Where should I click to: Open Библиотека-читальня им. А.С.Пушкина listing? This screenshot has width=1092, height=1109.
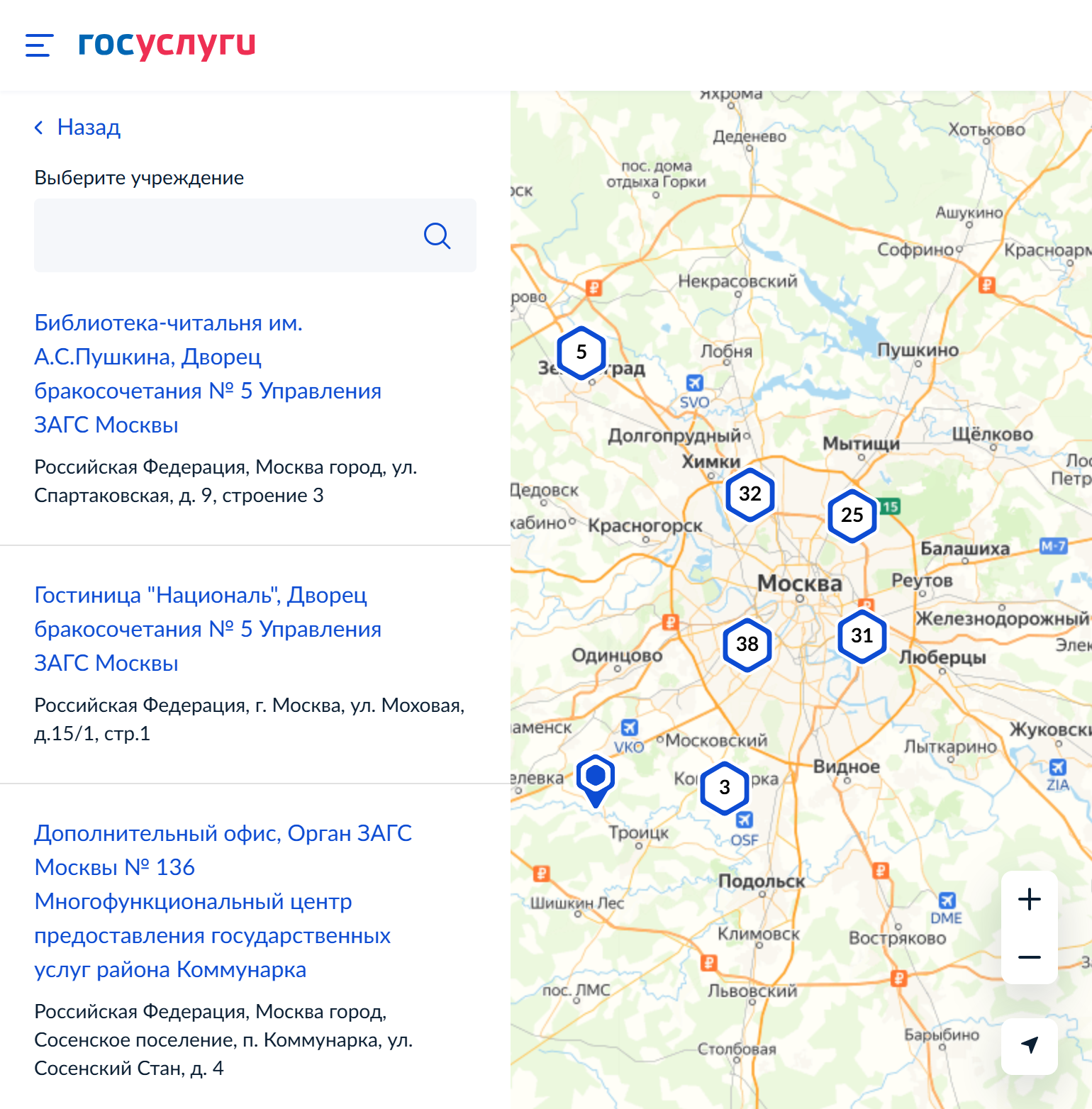coord(207,374)
